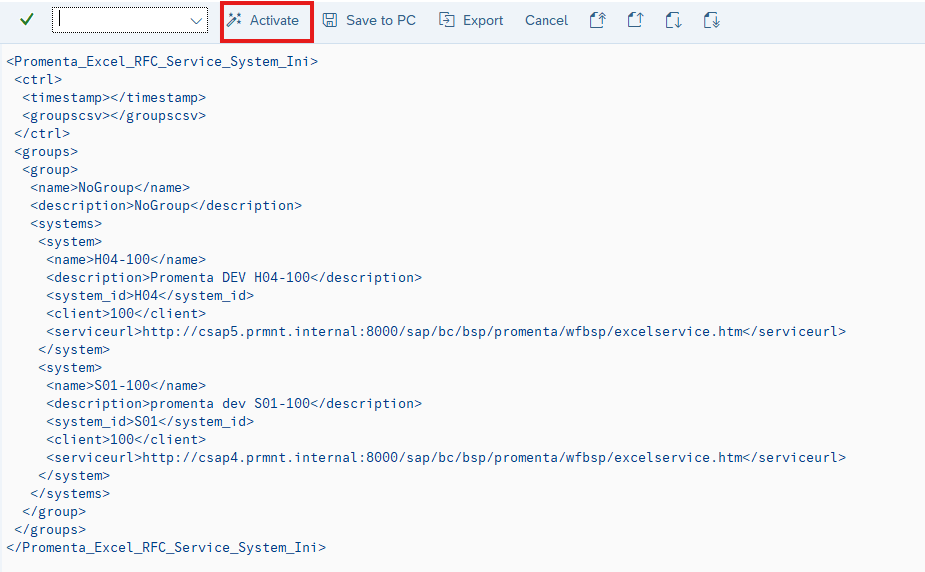
Task: Click the closing </groups> tag line
Action: [50, 530]
